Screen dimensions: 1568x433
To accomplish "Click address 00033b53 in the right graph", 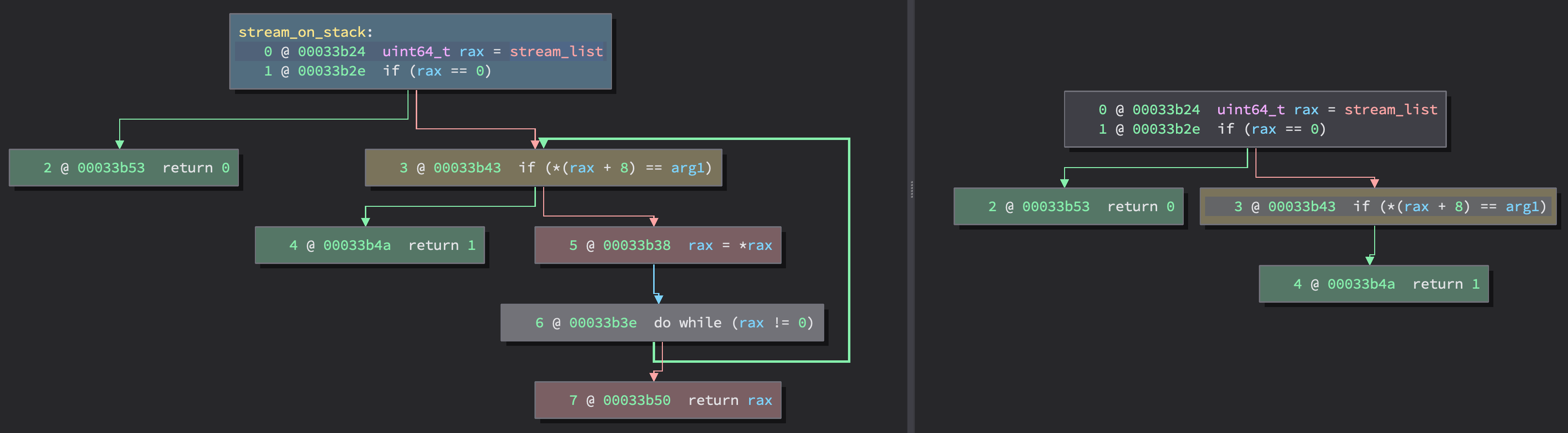I will (x=1056, y=207).
